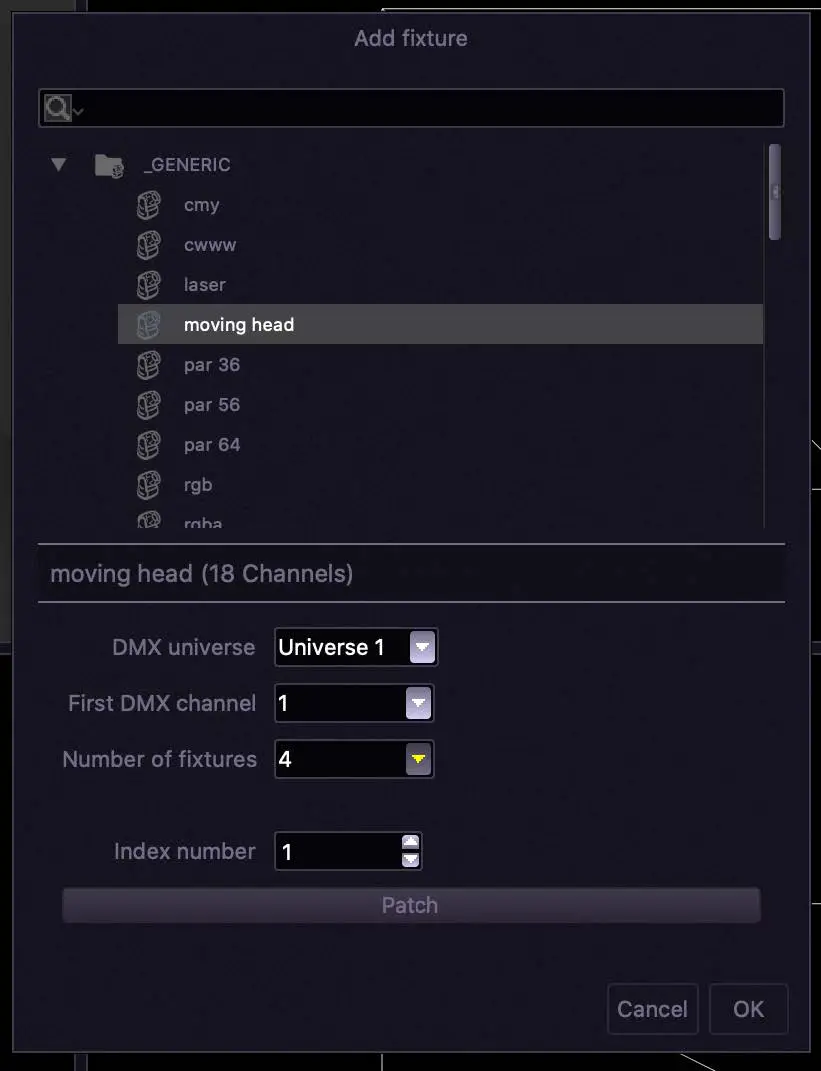Open the Number of fixtures dropdown

[x=418, y=760]
